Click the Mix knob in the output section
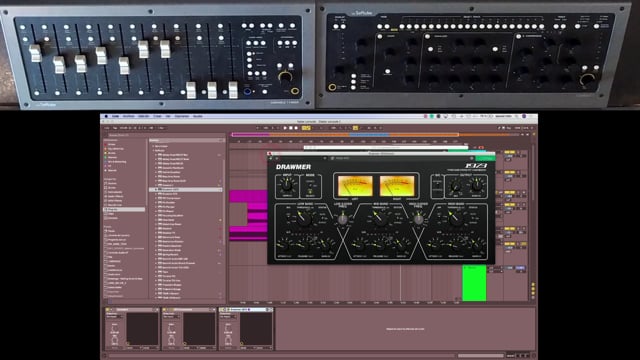This screenshot has height=360, width=640. (456, 187)
